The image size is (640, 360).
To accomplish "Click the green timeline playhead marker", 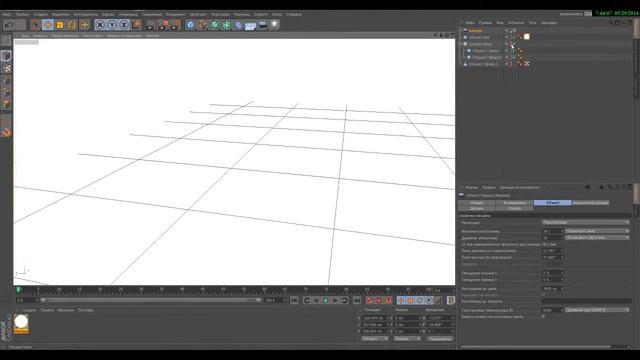I will 18,290.
